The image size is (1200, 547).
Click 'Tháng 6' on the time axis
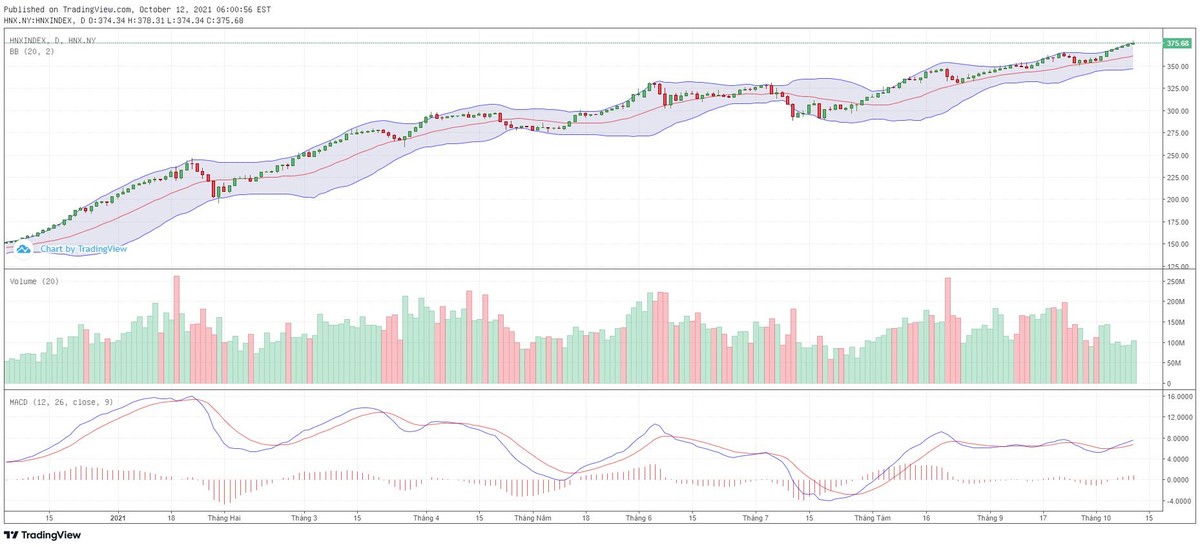(x=639, y=518)
